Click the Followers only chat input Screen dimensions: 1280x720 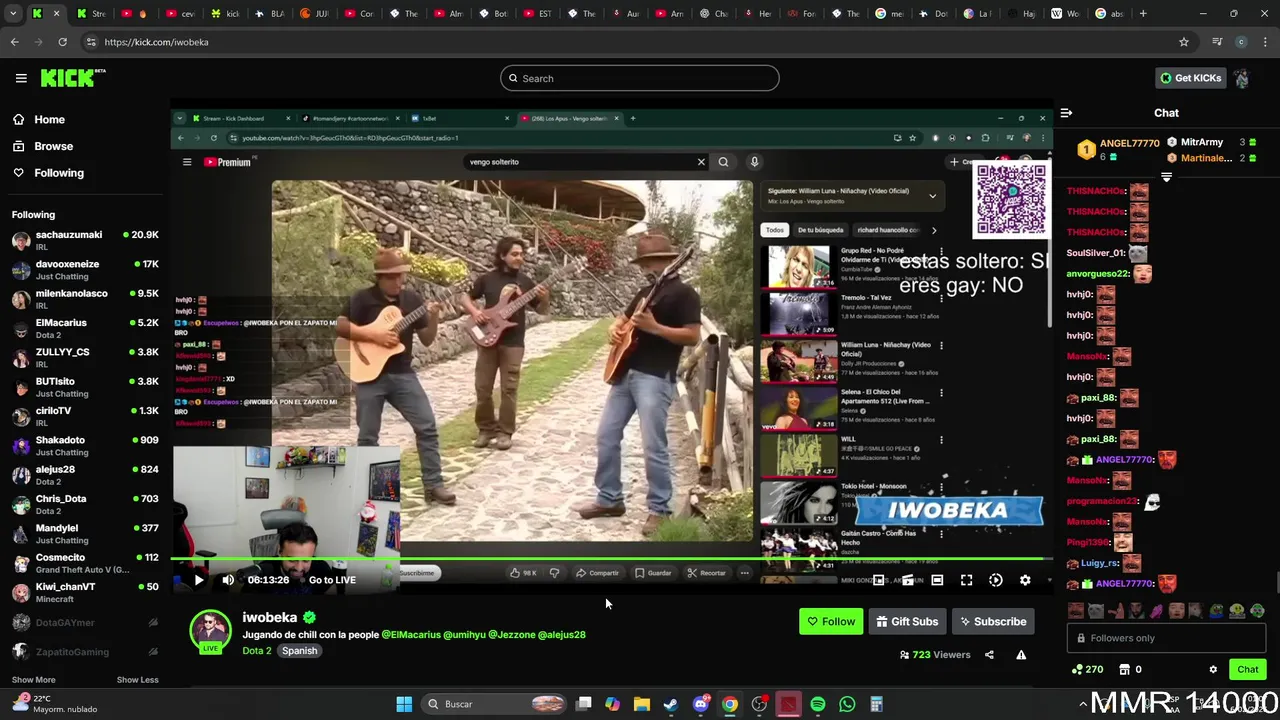pos(1166,638)
